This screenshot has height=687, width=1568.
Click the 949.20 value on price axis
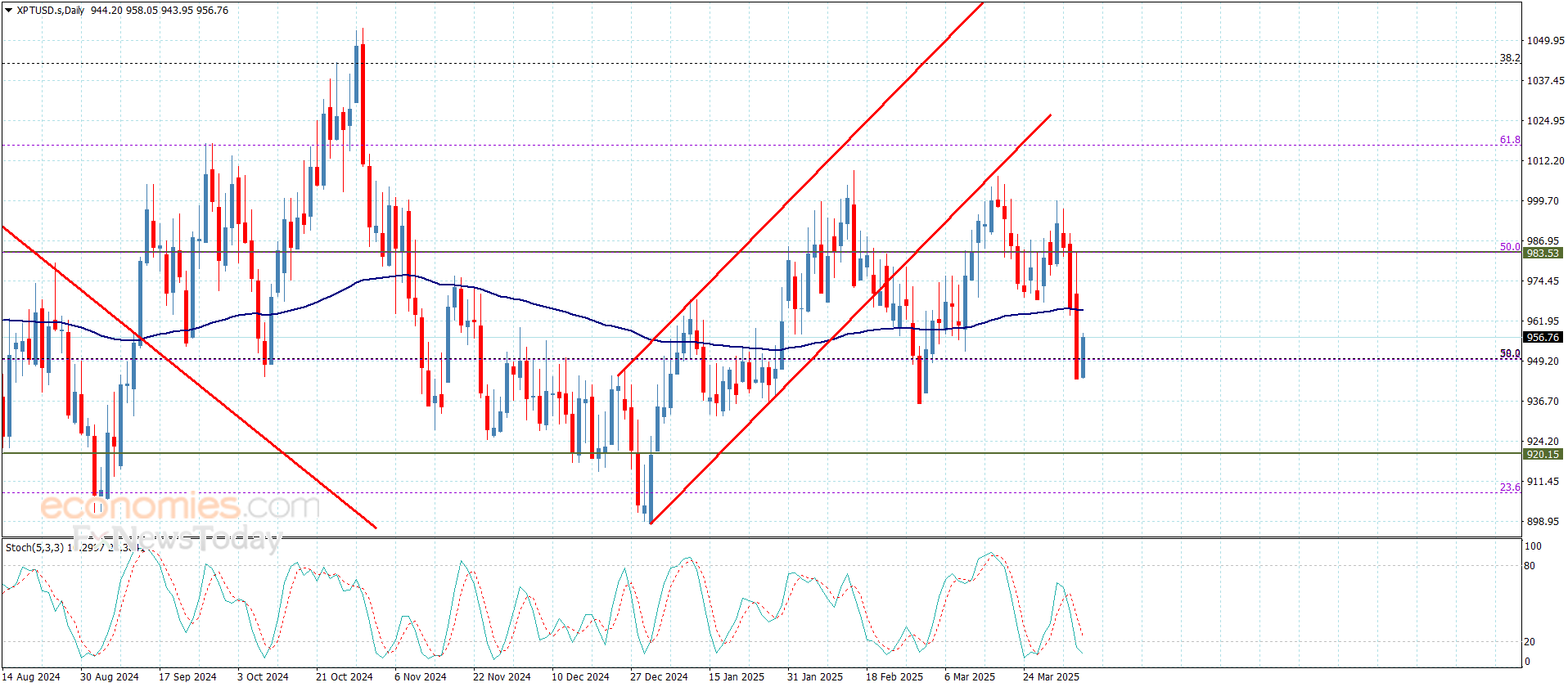point(1543,361)
